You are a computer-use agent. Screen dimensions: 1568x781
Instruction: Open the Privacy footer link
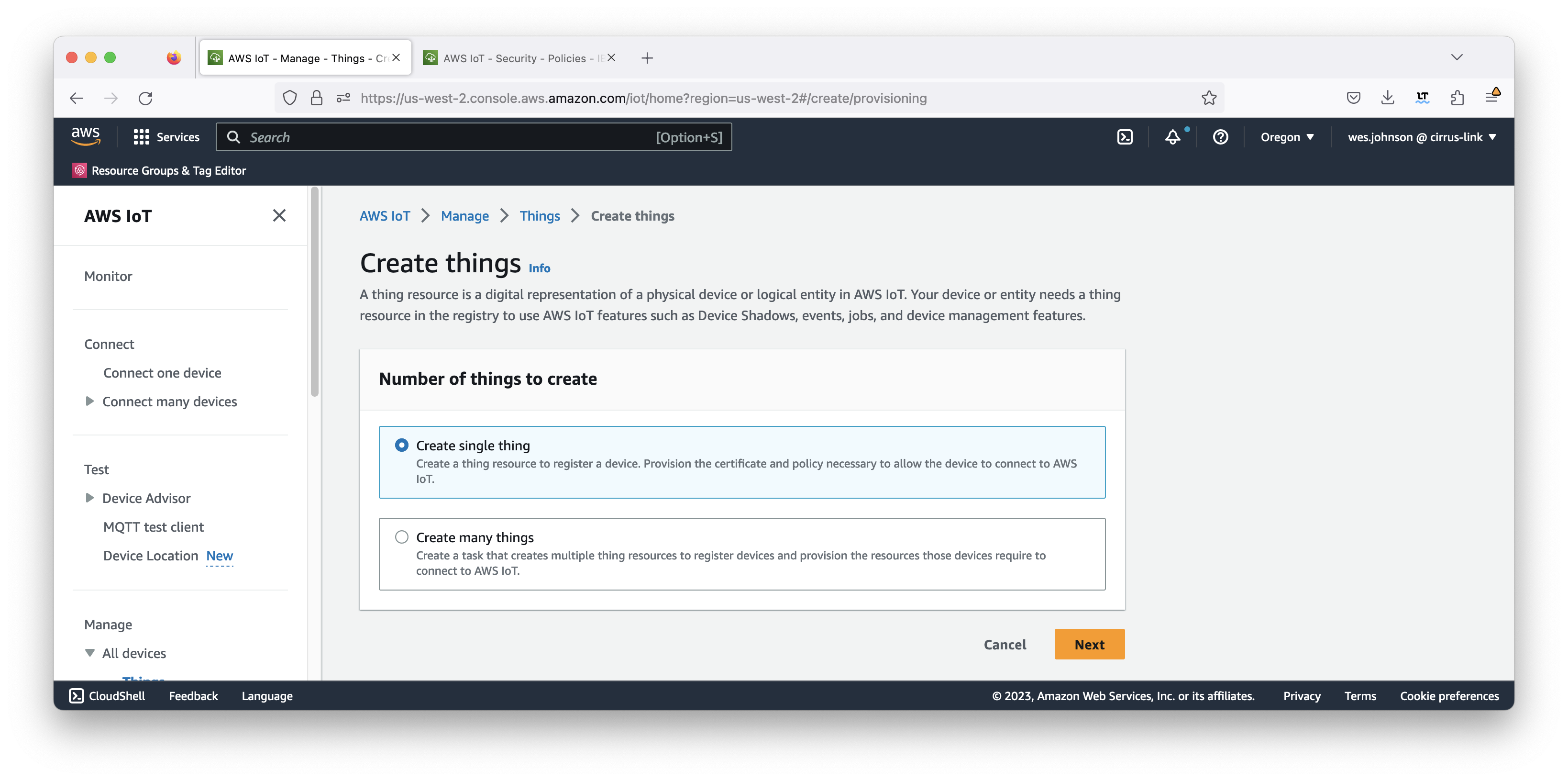pos(1302,696)
